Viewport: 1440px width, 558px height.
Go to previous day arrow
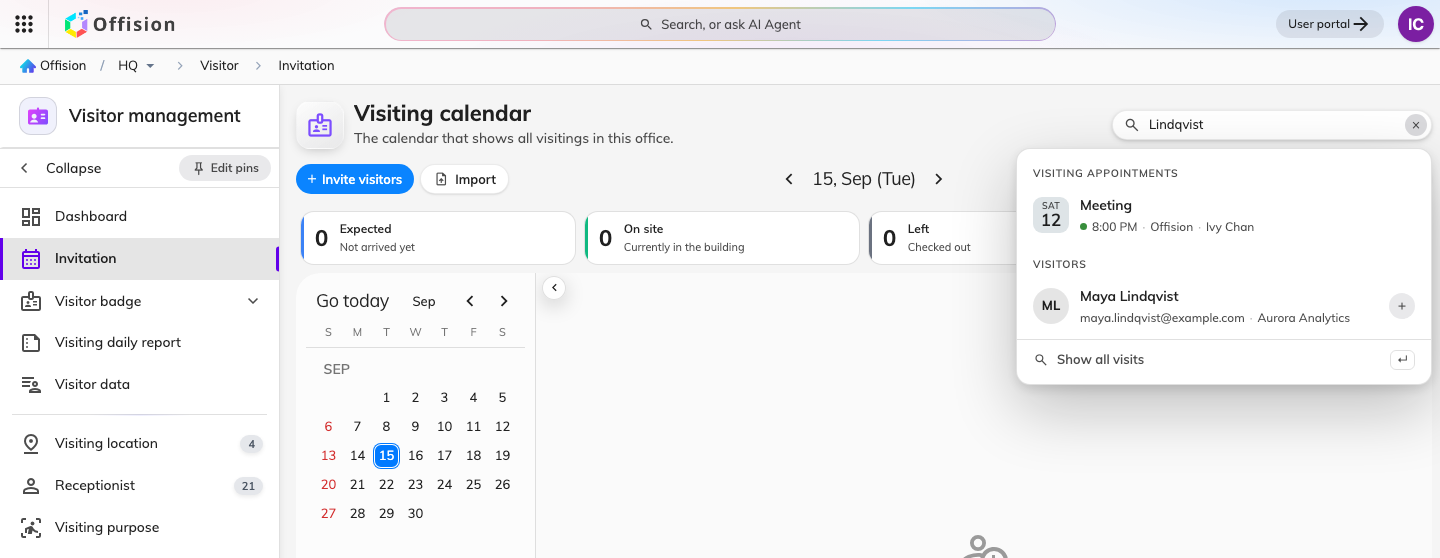(x=789, y=179)
